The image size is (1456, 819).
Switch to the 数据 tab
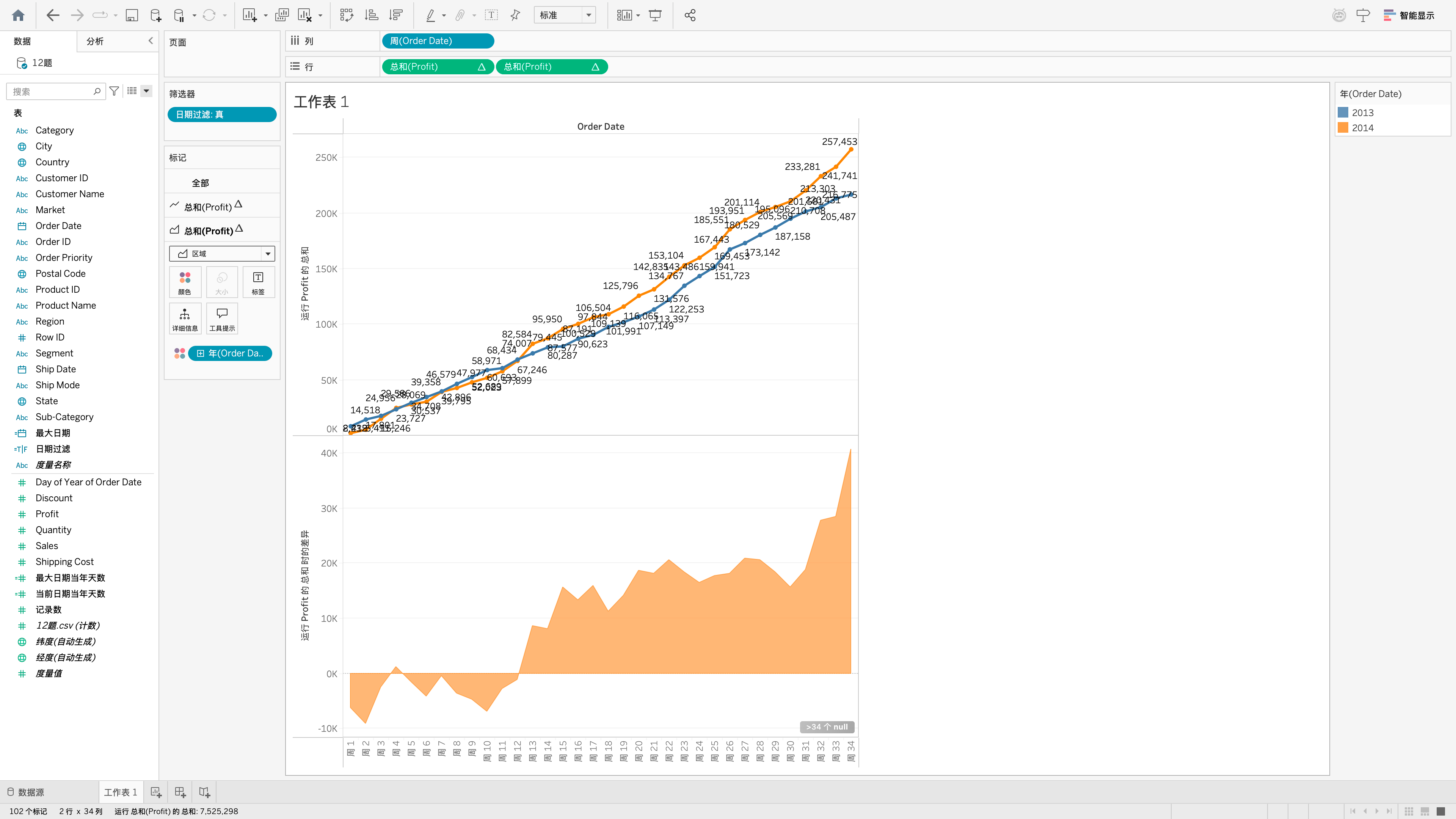coord(23,41)
